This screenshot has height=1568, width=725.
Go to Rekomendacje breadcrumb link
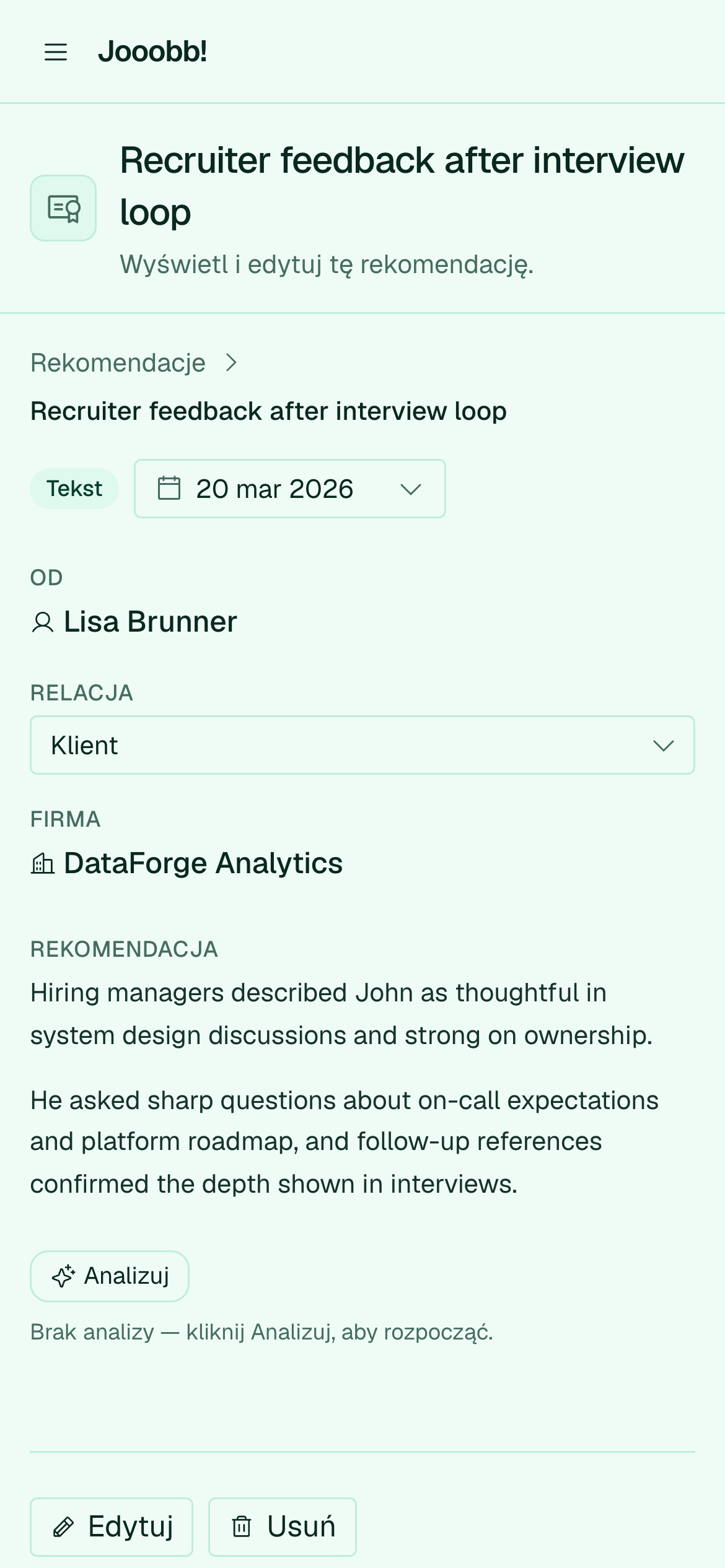pyautogui.click(x=118, y=363)
